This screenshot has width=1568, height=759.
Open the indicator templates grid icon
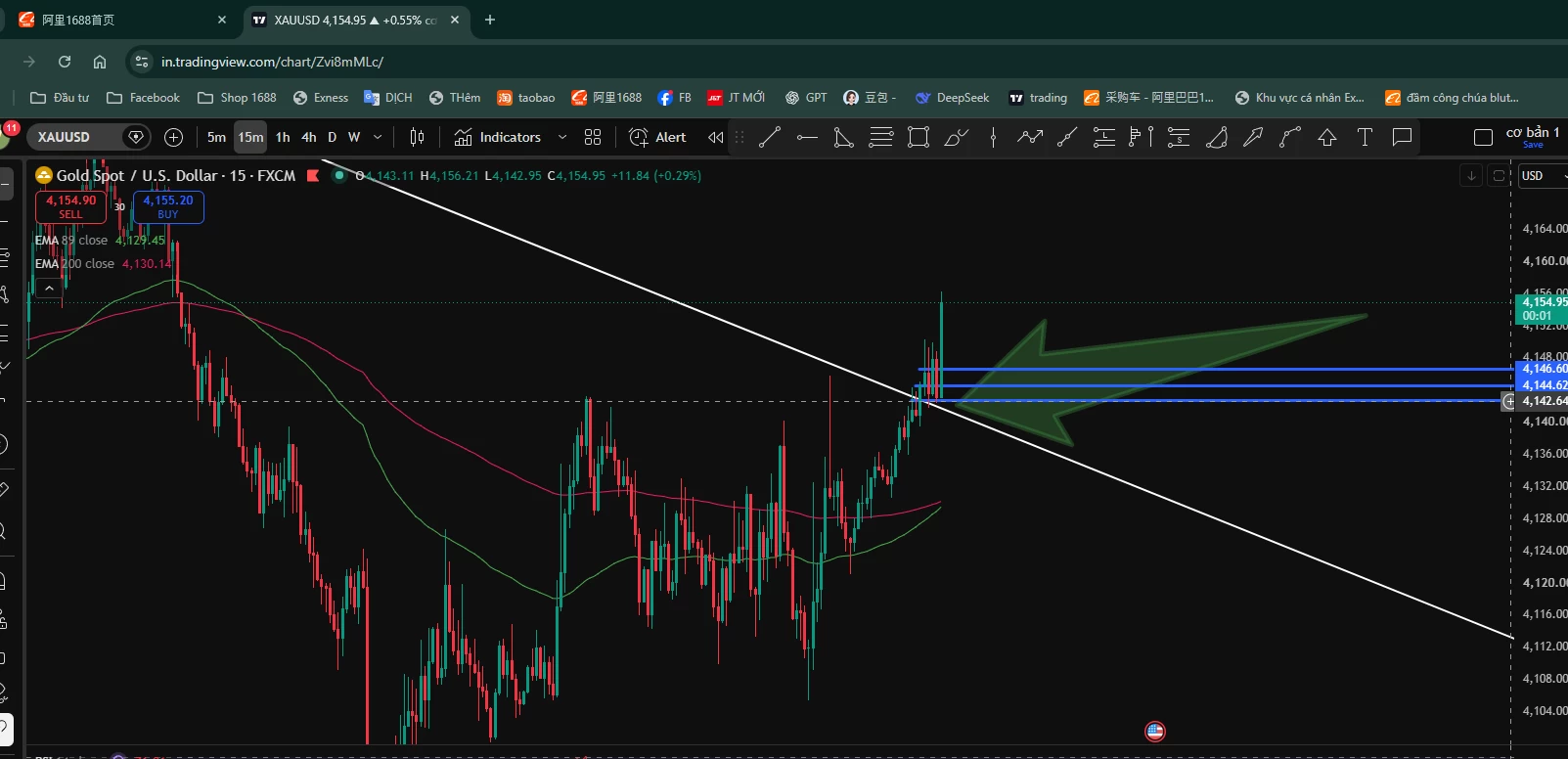tap(593, 138)
